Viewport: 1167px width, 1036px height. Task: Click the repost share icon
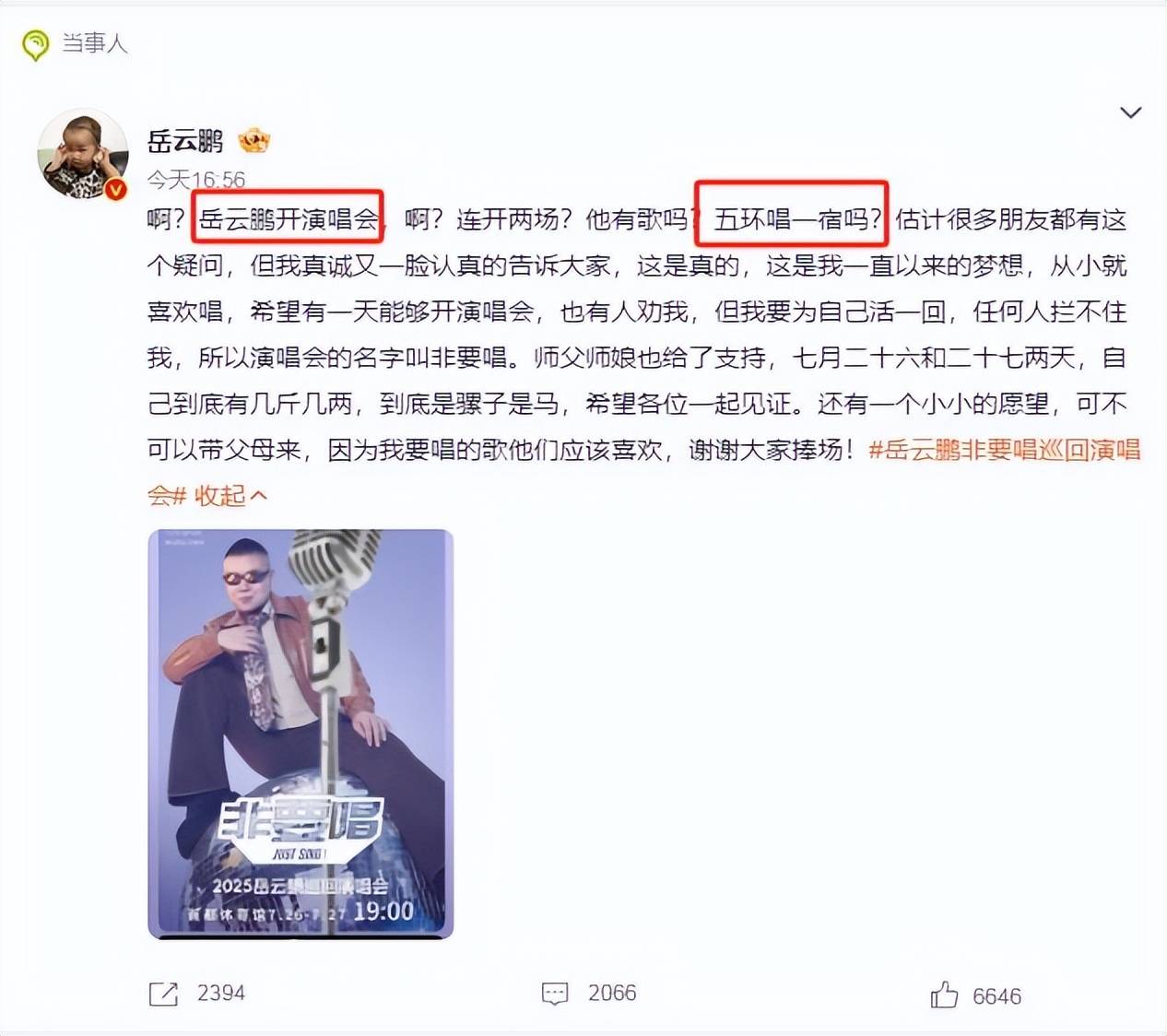pyautogui.click(x=163, y=994)
